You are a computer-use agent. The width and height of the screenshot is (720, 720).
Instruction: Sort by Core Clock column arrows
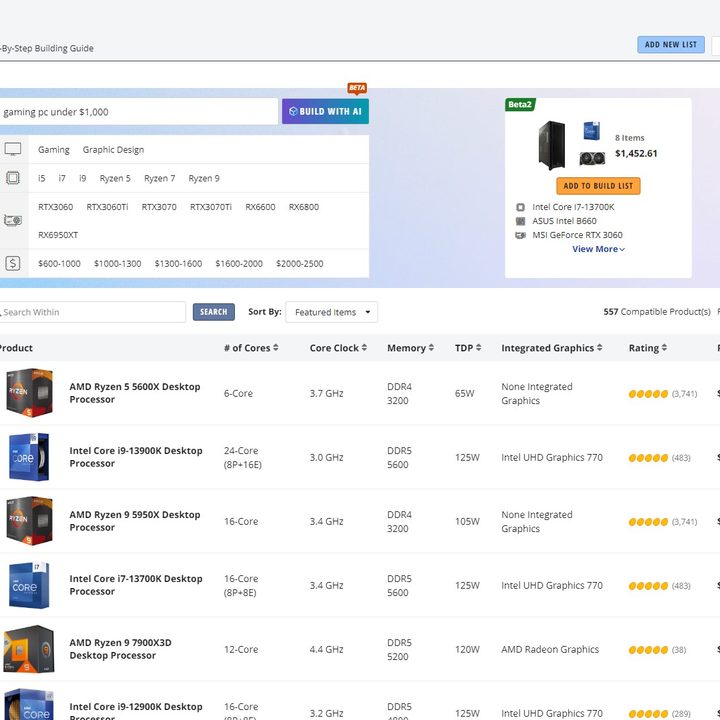coord(364,348)
